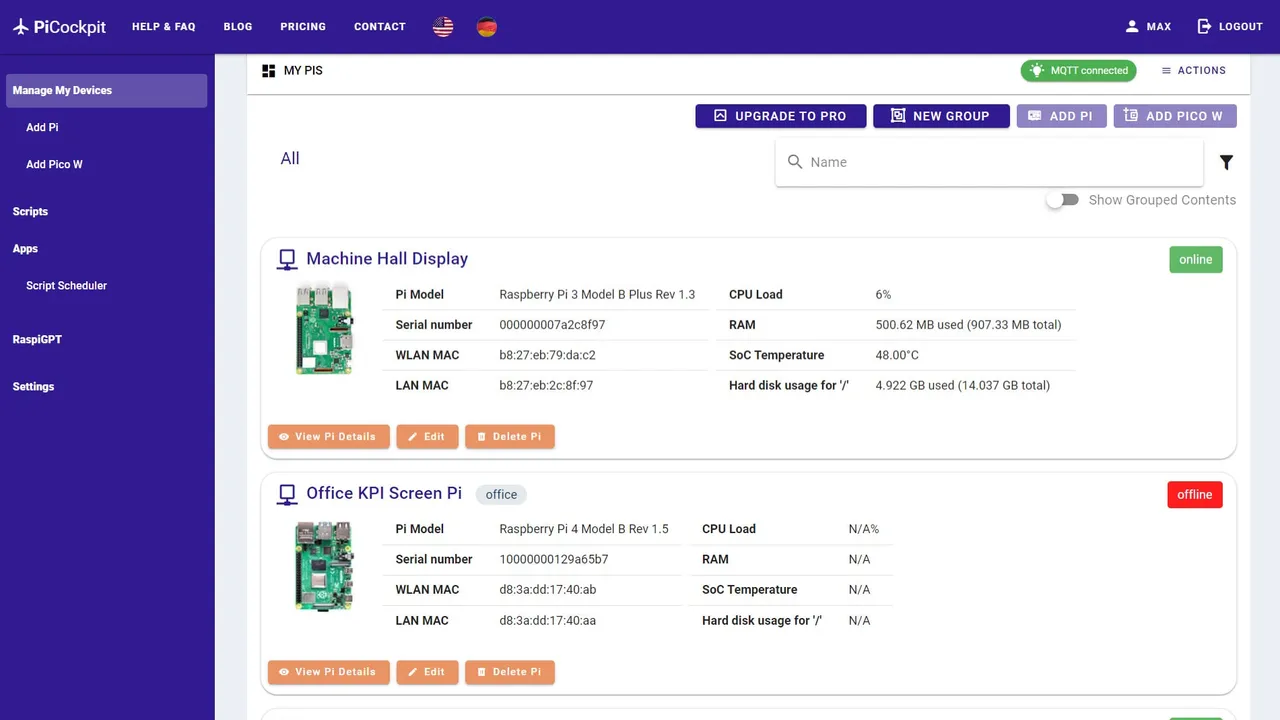Image resolution: width=1280 pixels, height=720 pixels.
Task: Click the MAX account link
Action: click(1148, 27)
